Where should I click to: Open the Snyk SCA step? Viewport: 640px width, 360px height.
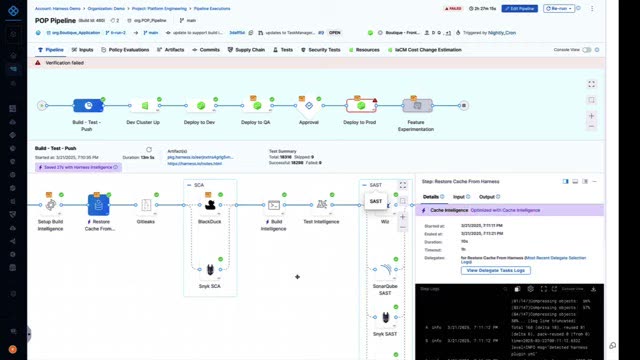210,269
